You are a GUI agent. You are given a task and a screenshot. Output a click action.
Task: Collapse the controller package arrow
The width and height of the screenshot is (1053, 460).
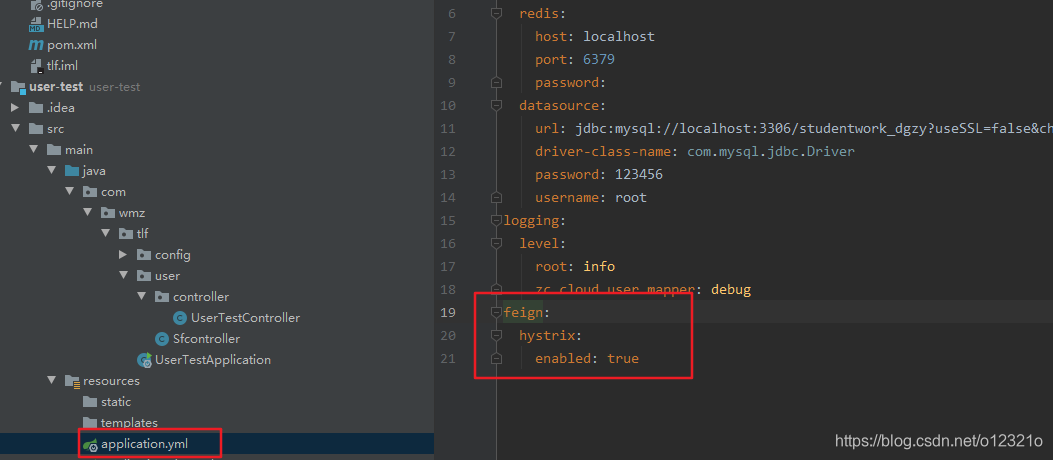[142, 296]
